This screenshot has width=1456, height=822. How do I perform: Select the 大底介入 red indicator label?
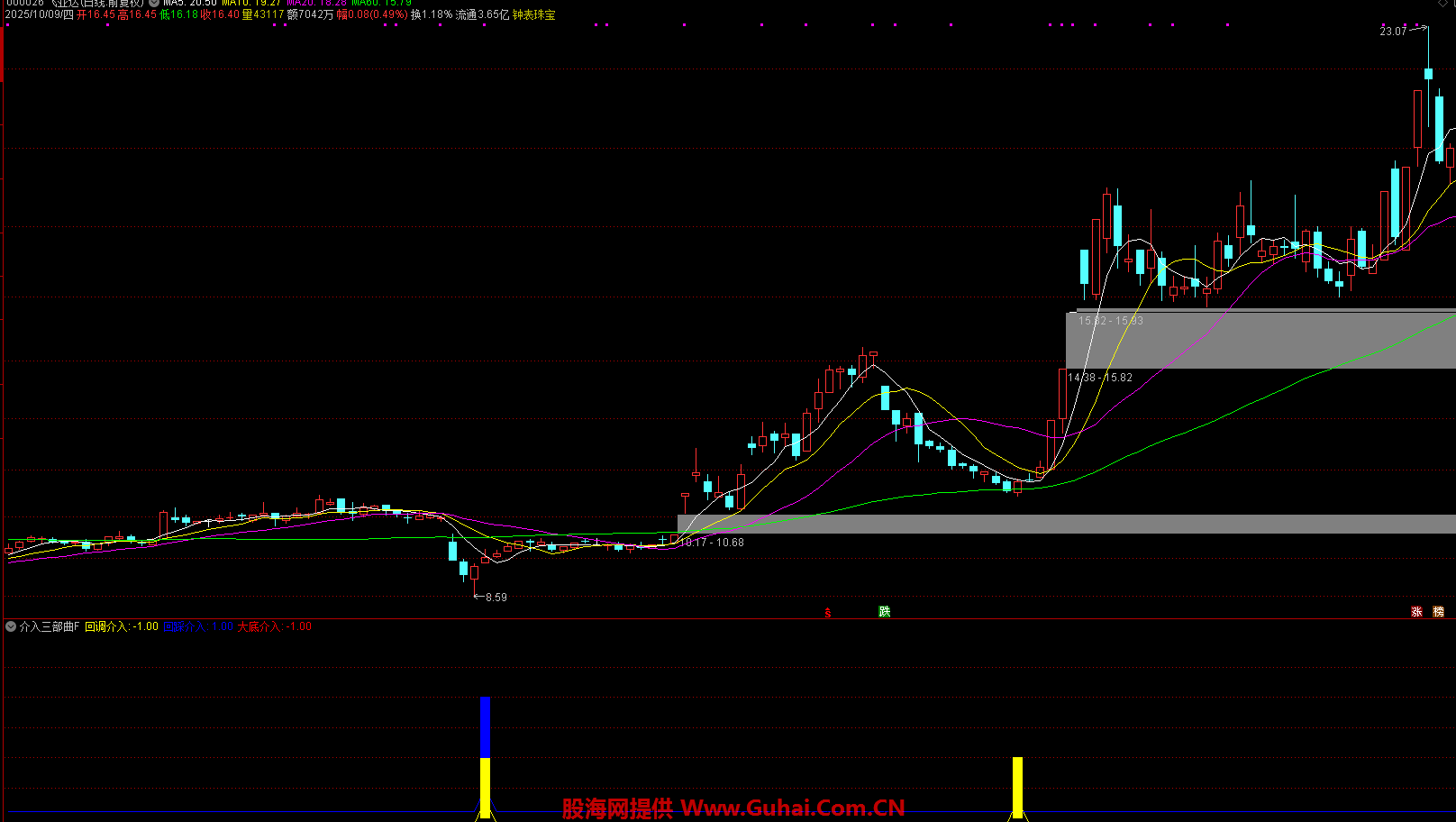[x=274, y=626]
